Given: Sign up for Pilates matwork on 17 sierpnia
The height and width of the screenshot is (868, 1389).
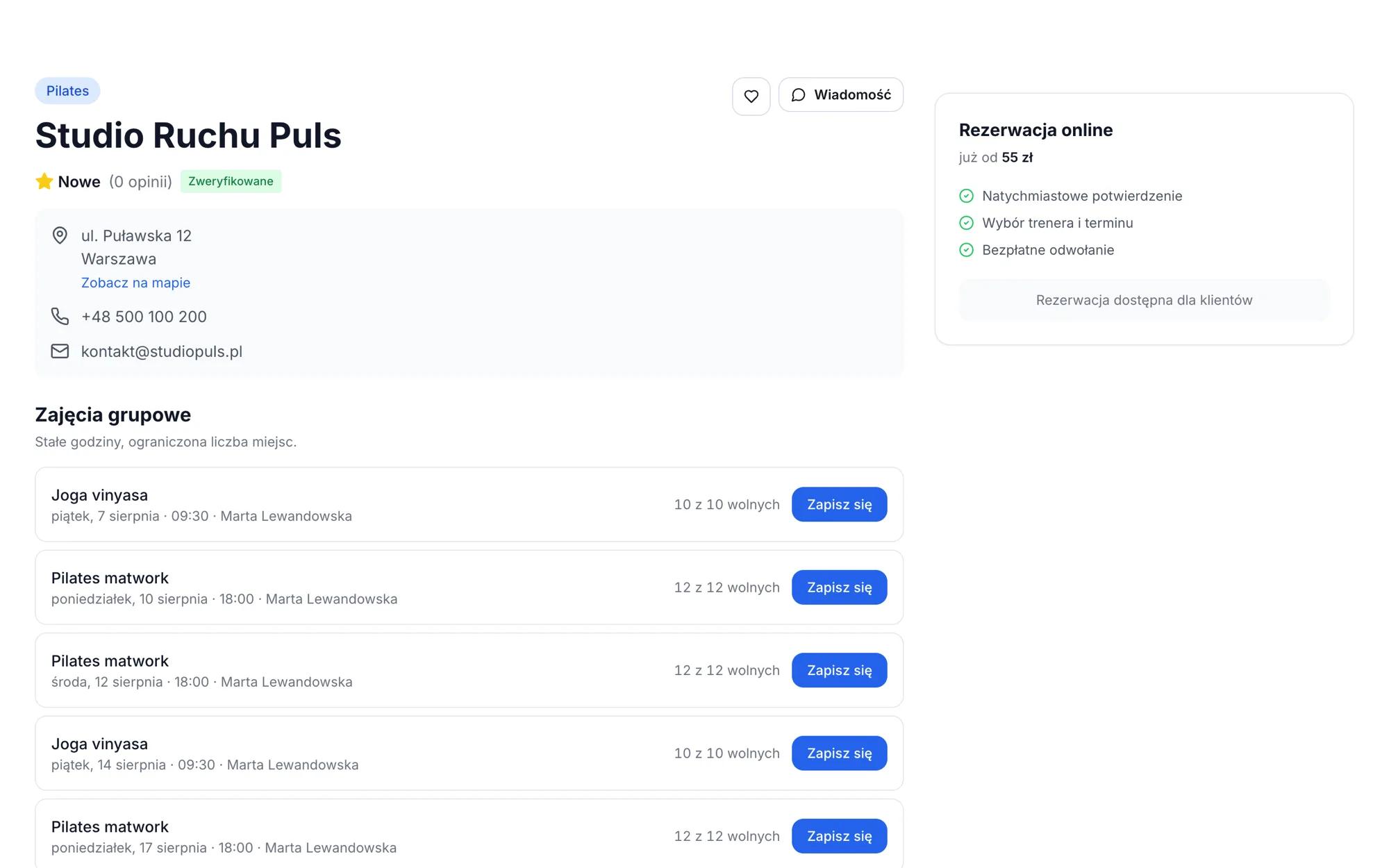Looking at the screenshot, I should coord(839,836).
